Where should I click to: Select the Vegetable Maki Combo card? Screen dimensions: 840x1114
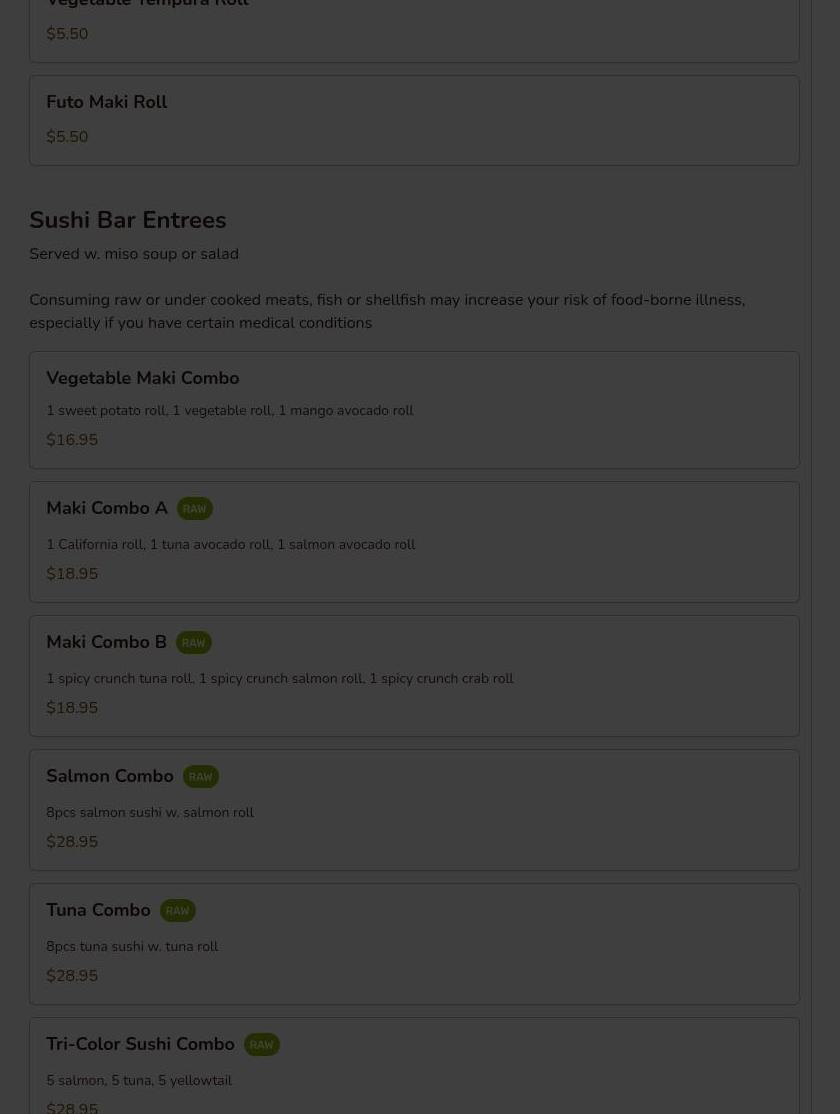coord(414,410)
